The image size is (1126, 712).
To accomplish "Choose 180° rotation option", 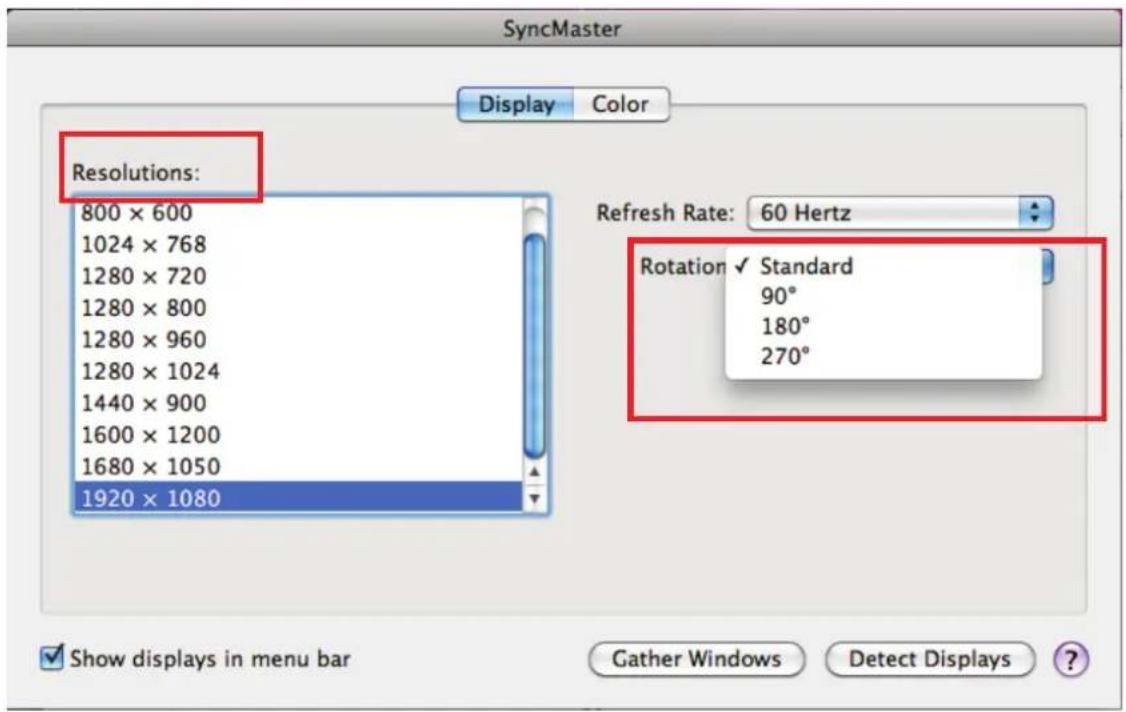I will click(x=883, y=326).
